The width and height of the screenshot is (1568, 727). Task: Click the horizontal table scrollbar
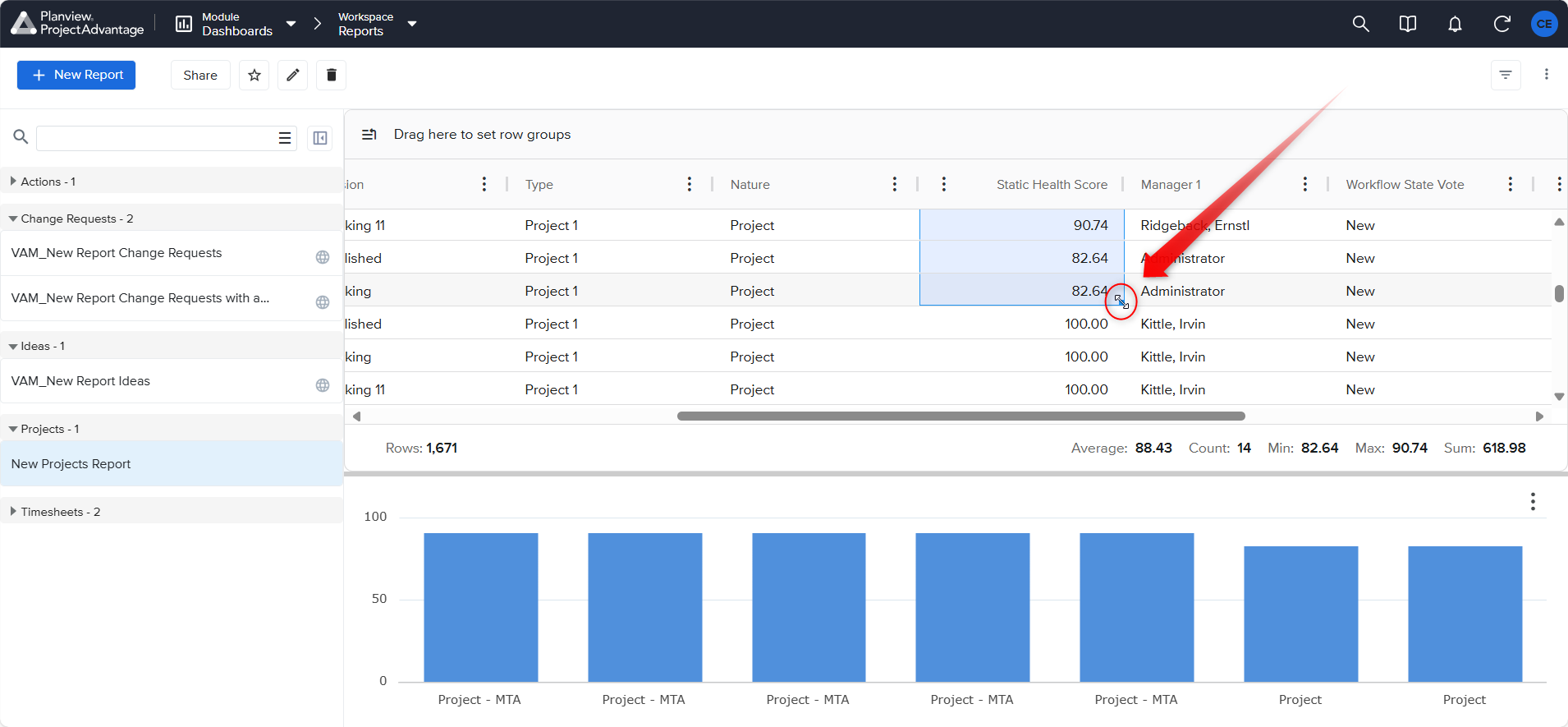961,416
